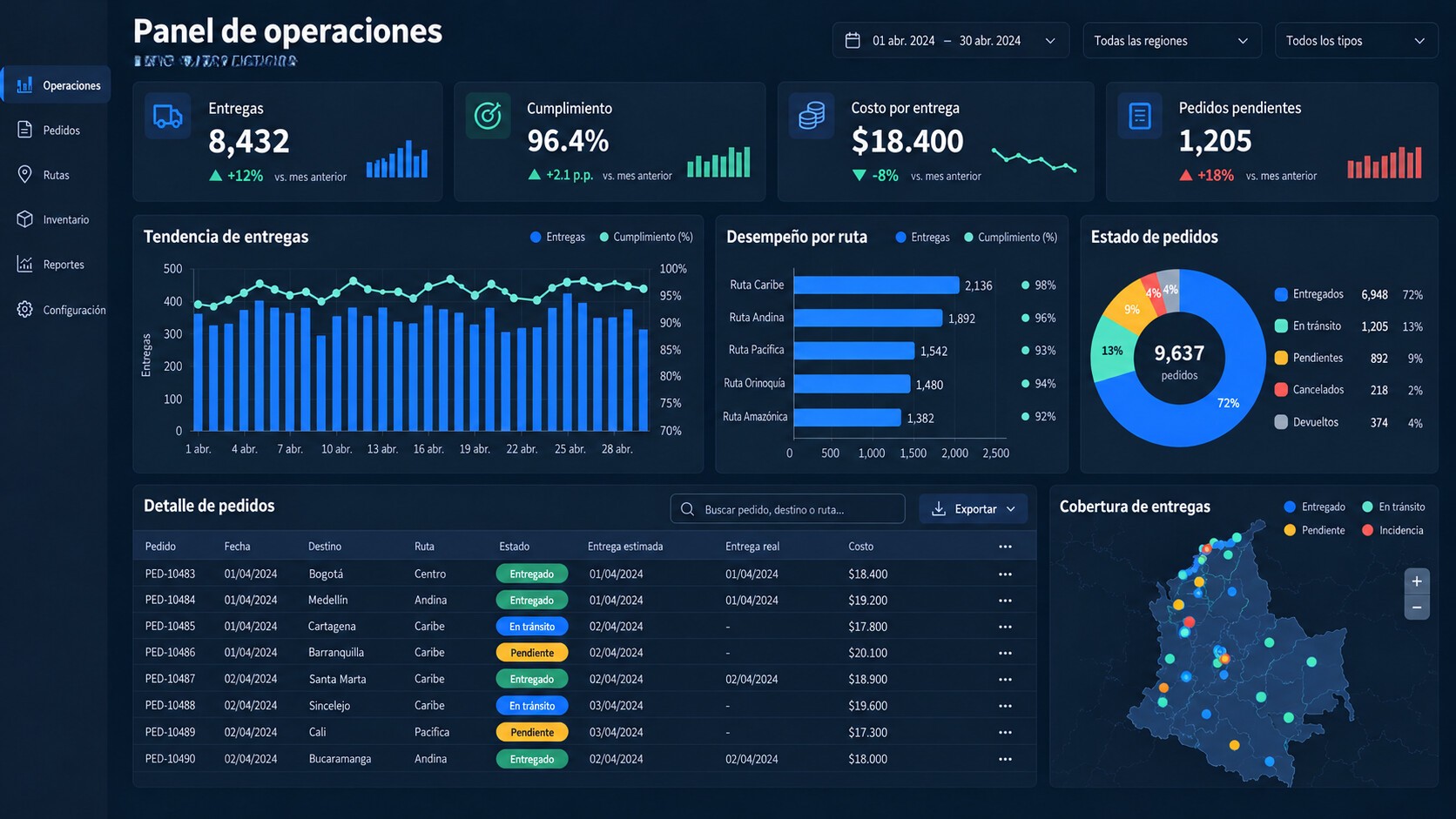Click the En tránsito badge for PED-10488
Viewport: 1456px width, 819px height.
click(x=532, y=706)
